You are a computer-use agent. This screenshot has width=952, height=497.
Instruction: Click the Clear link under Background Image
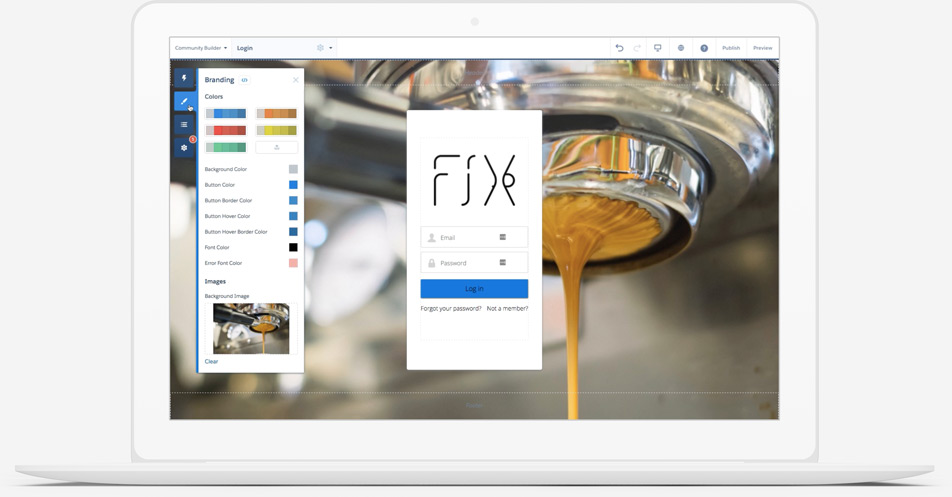(x=211, y=361)
